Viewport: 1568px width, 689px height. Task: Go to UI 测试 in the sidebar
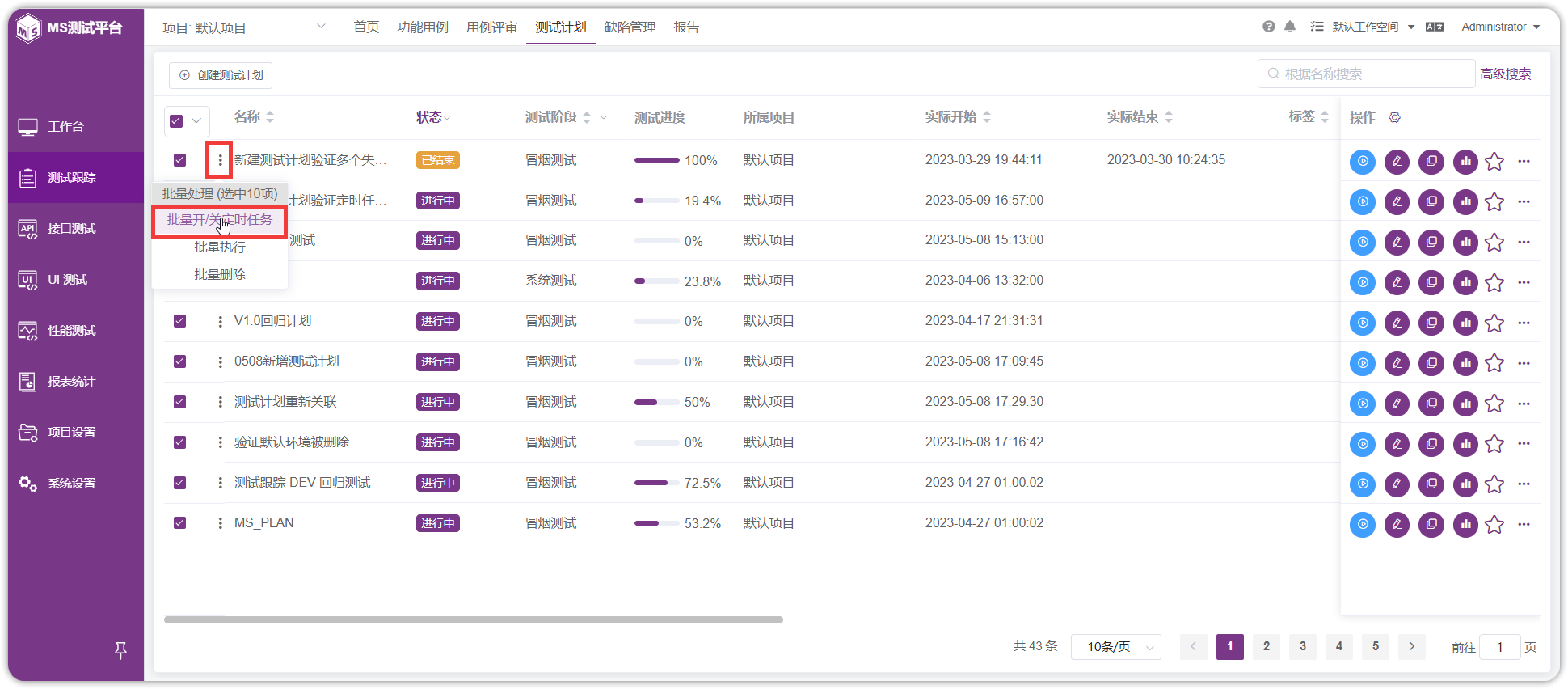(76, 280)
